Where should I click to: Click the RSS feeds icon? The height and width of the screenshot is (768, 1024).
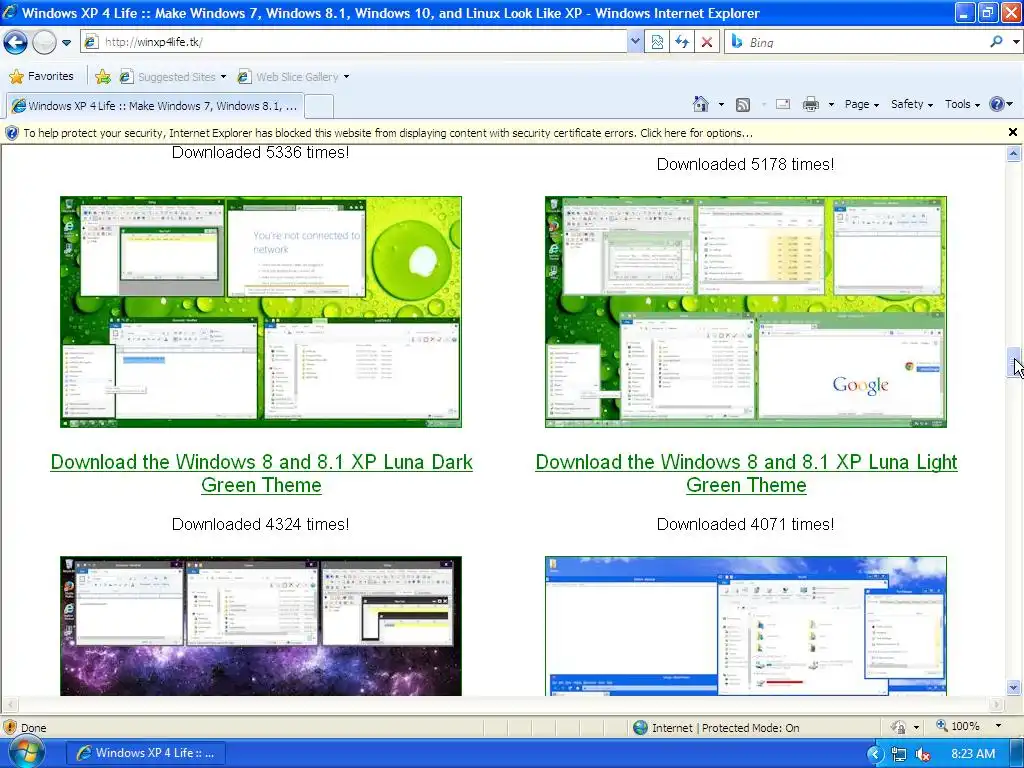click(x=743, y=104)
